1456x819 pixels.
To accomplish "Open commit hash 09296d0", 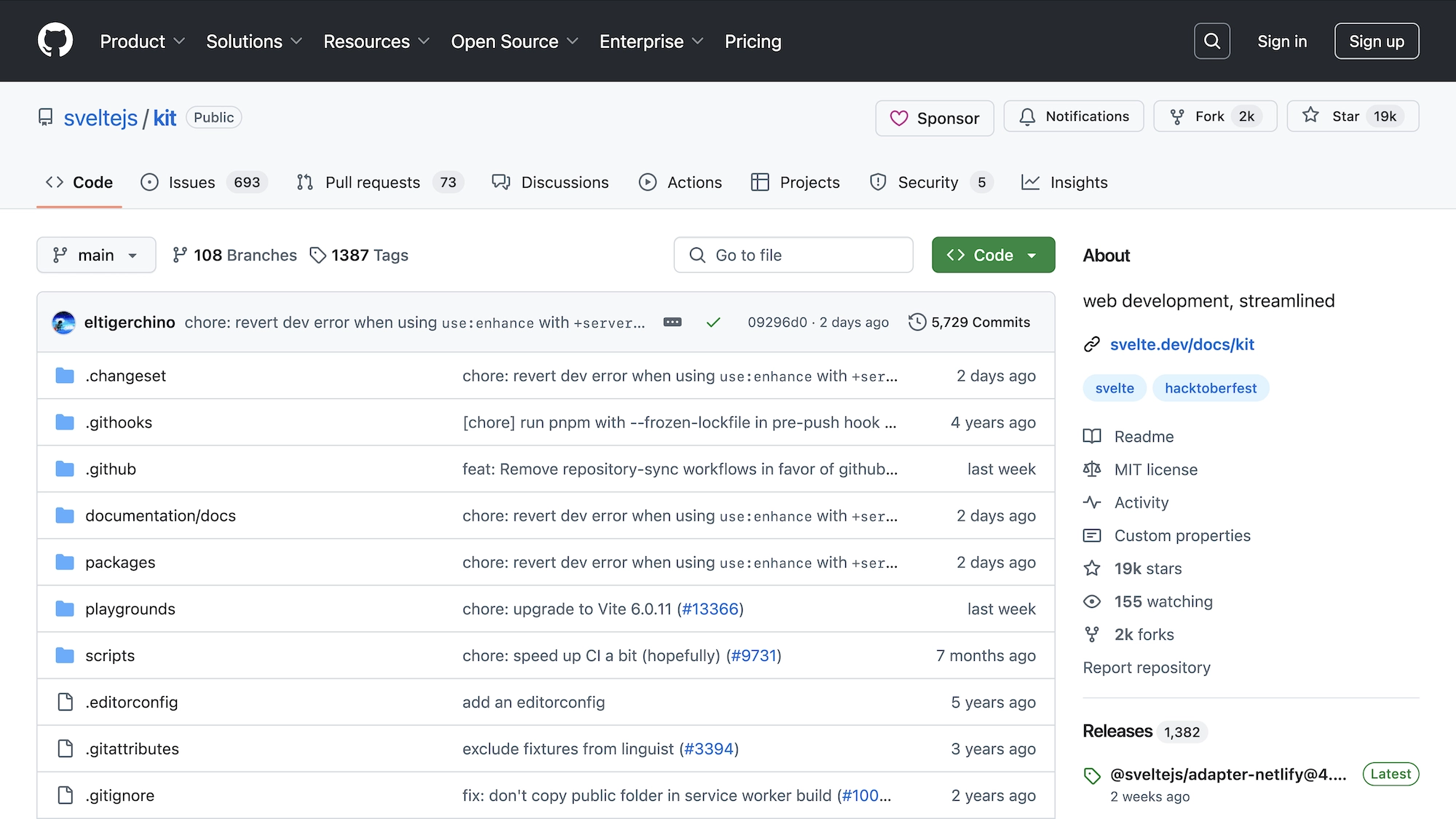I will coord(778,322).
